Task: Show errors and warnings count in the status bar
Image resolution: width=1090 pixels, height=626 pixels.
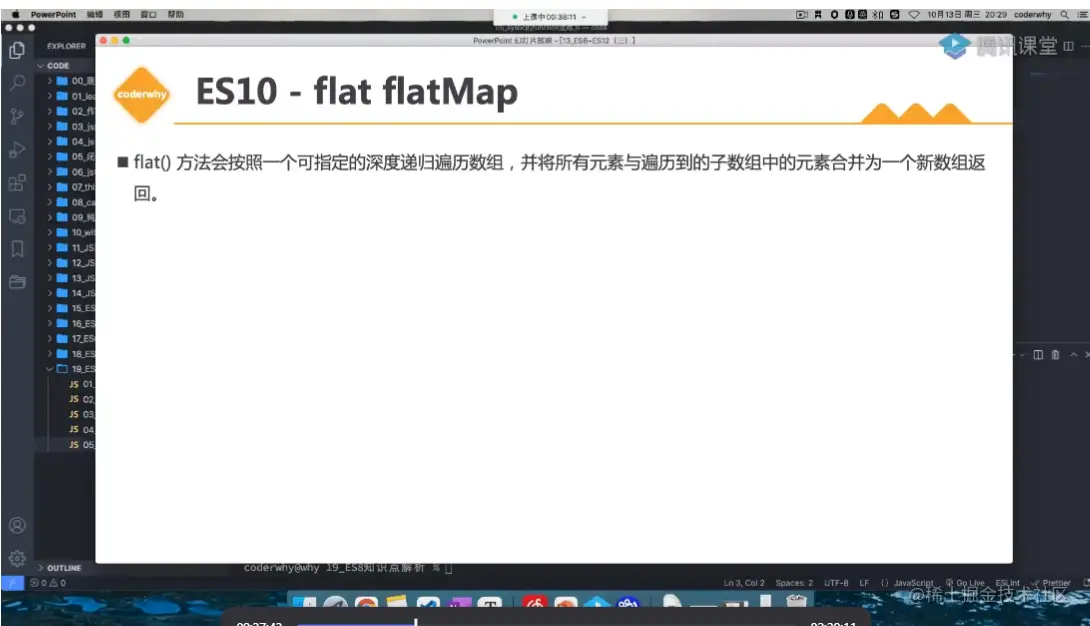Action: (47, 583)
